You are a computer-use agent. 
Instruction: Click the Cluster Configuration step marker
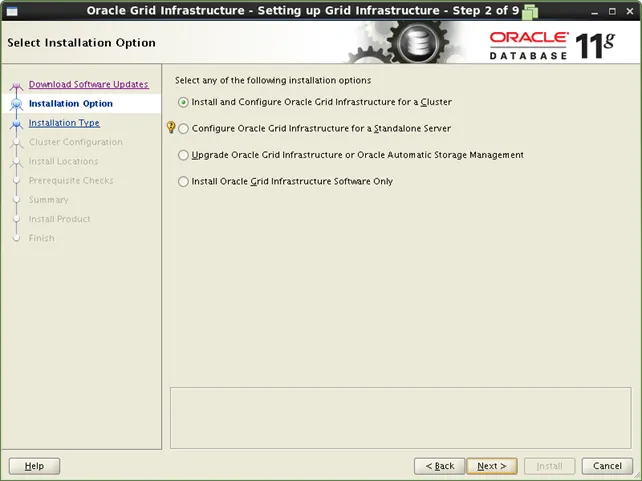pos(15,143)
